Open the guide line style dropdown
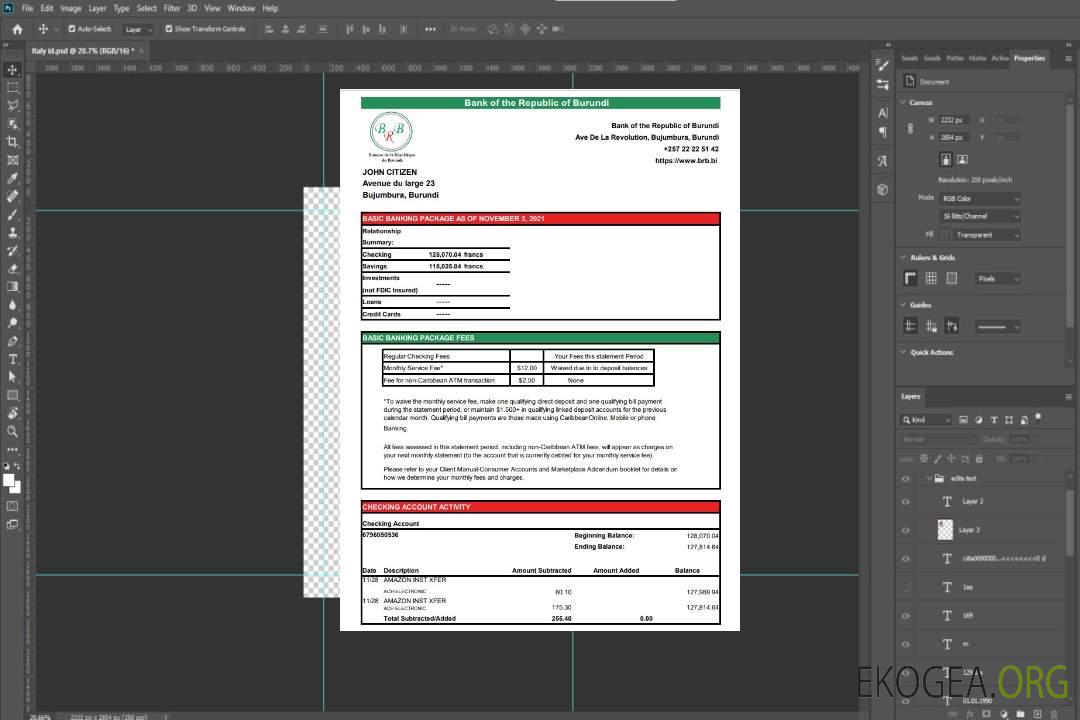The width and height of the screenshot is (1080, 720). [997, 327]
